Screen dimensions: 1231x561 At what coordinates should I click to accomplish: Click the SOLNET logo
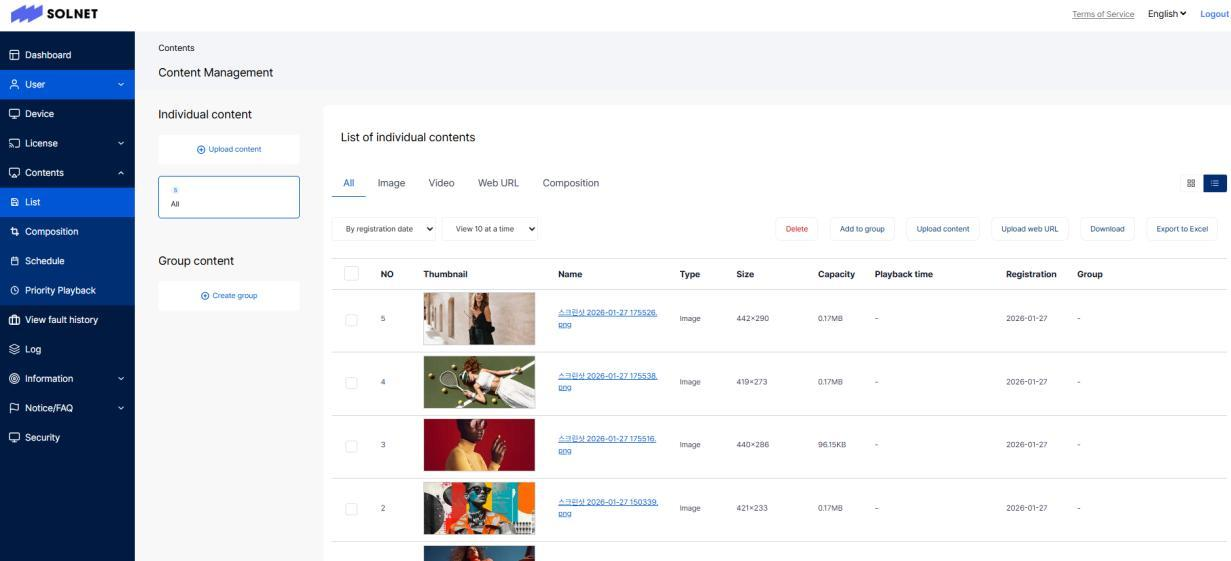[55, 14]
